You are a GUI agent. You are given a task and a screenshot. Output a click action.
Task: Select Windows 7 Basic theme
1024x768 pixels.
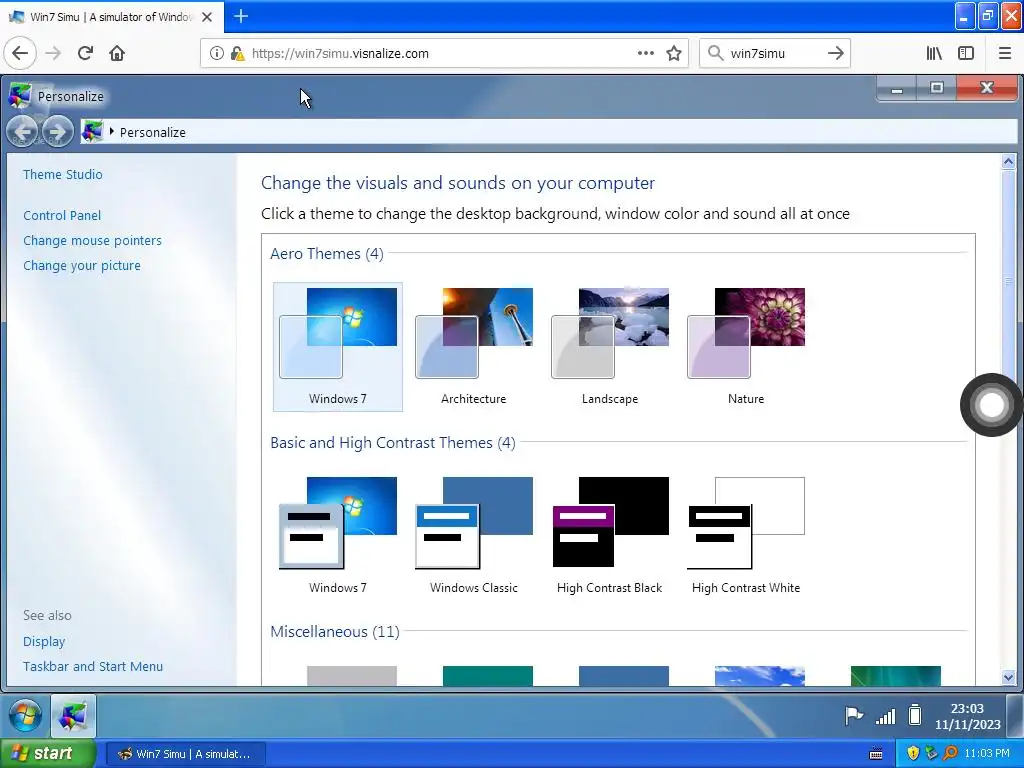click(338, 536)
